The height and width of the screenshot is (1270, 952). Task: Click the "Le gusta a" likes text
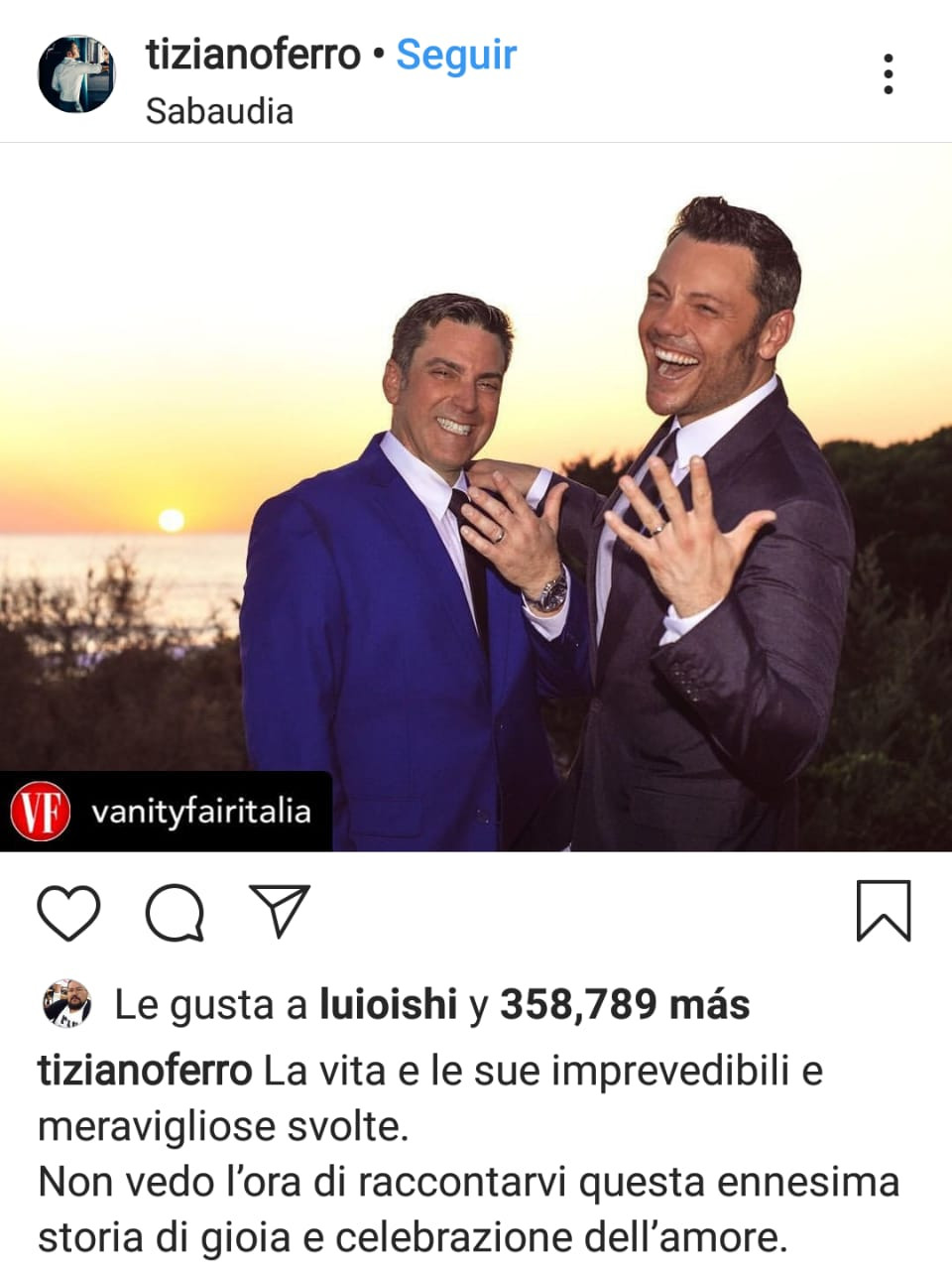[210, 1004]
